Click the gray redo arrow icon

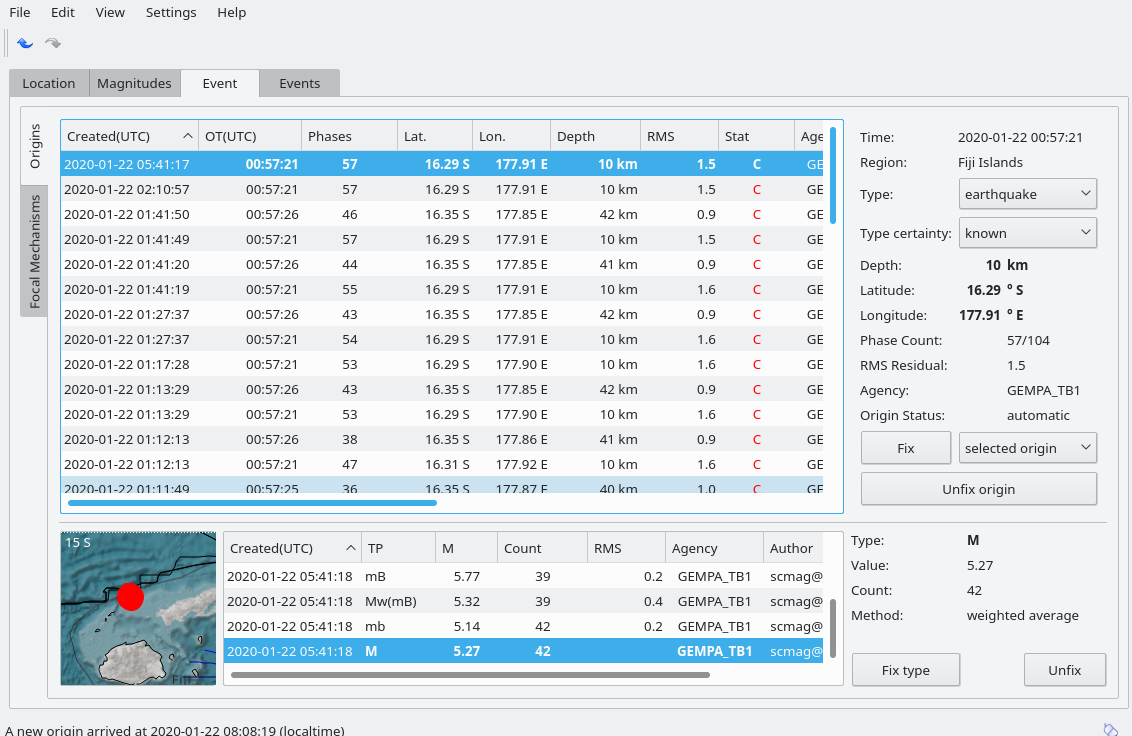pos(53,43)
